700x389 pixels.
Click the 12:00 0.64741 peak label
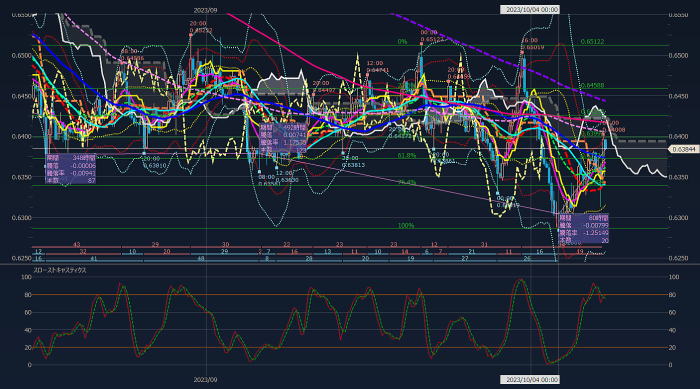pos(378,67)
